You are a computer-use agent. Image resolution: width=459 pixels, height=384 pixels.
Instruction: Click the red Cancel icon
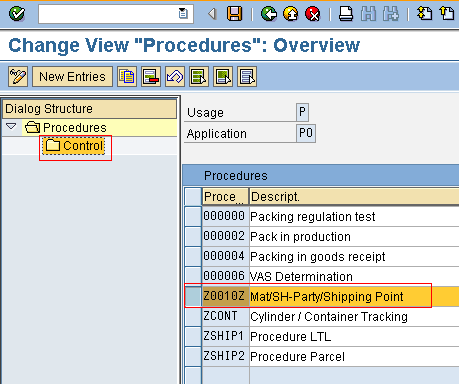(x=313, y=14)
